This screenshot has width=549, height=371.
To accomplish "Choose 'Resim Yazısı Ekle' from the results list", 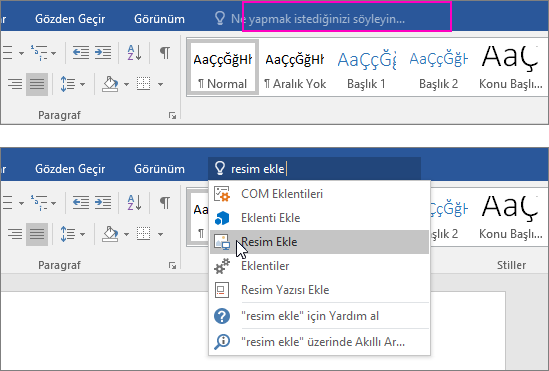I will pyautogui.click(x=319, y=290).
